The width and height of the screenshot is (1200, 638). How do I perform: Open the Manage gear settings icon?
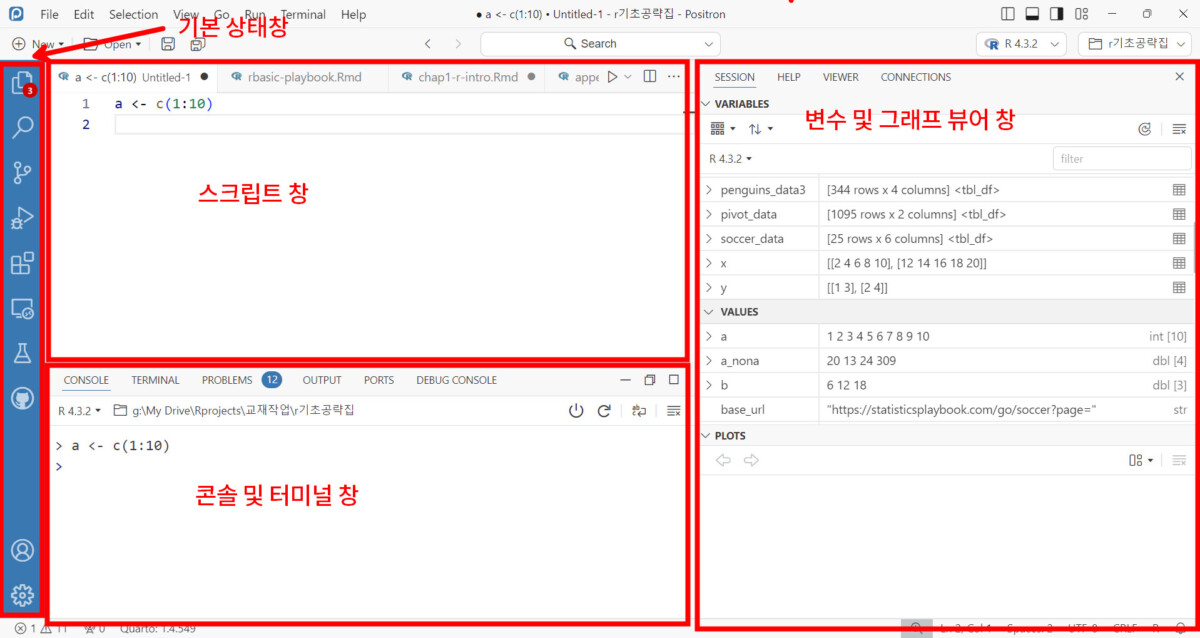point(22,595)
